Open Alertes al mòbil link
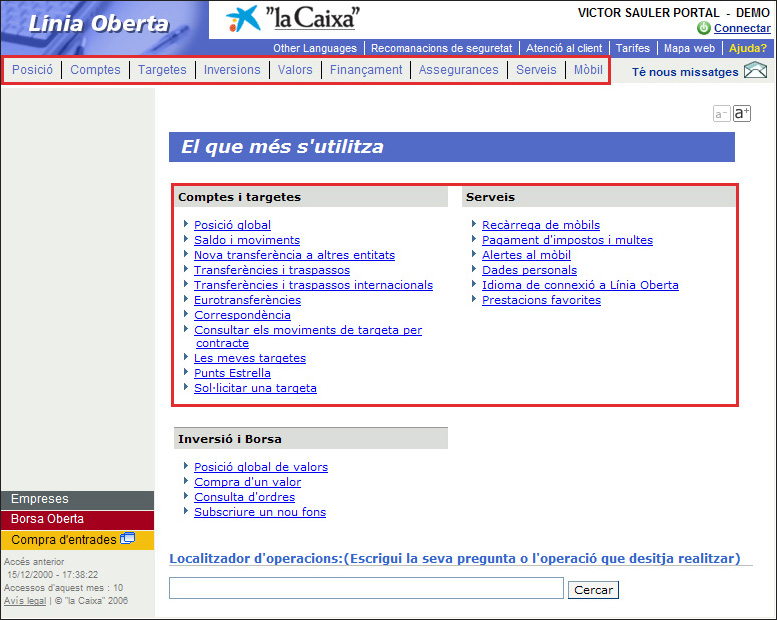The image size is (777, 620). pyautogui.click(x=526, y=255)
